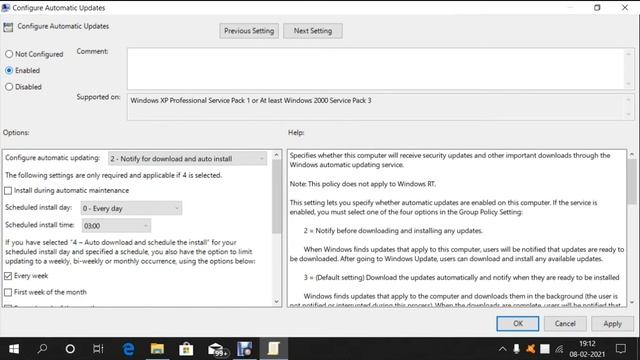Open the Configure automatic updating dropdown
Image resolution: width=640 pixels, height=360 pixels.
(187, 158)
